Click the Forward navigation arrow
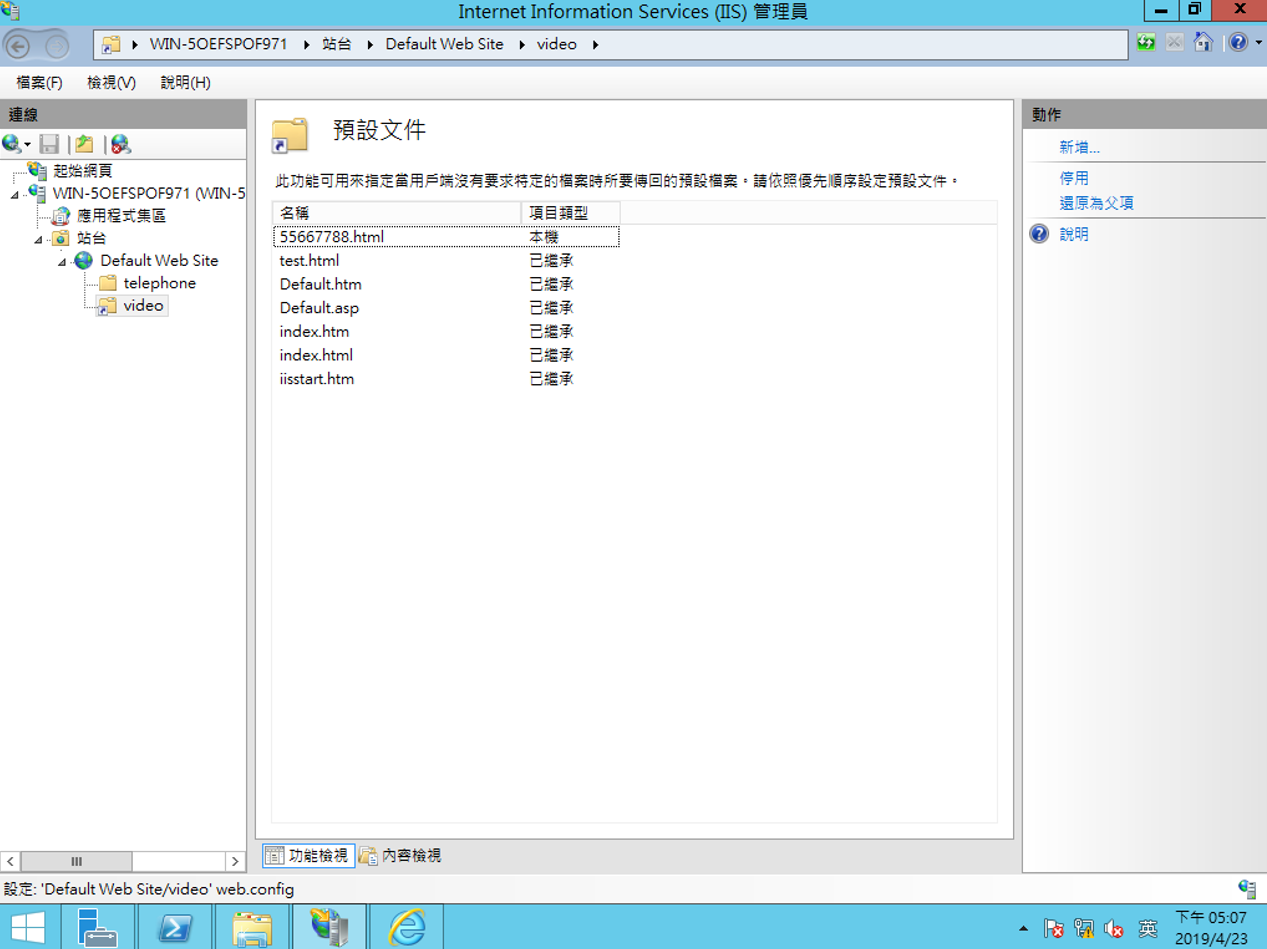The image size is (1267, 949). [57, 45]
